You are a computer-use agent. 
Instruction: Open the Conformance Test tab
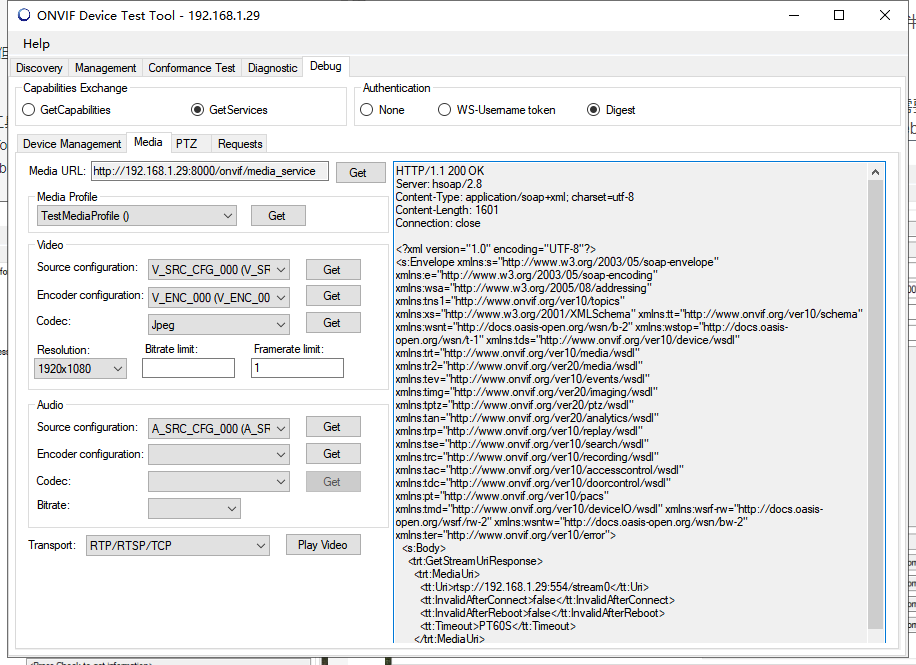(x=192, y=68)
